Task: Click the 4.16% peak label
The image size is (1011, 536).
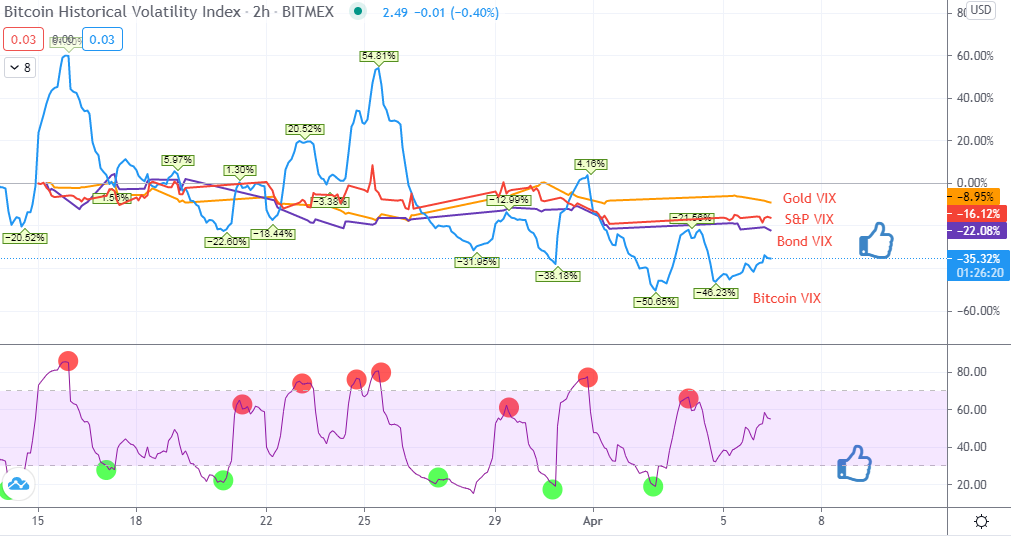Action: tap(591, 164)
